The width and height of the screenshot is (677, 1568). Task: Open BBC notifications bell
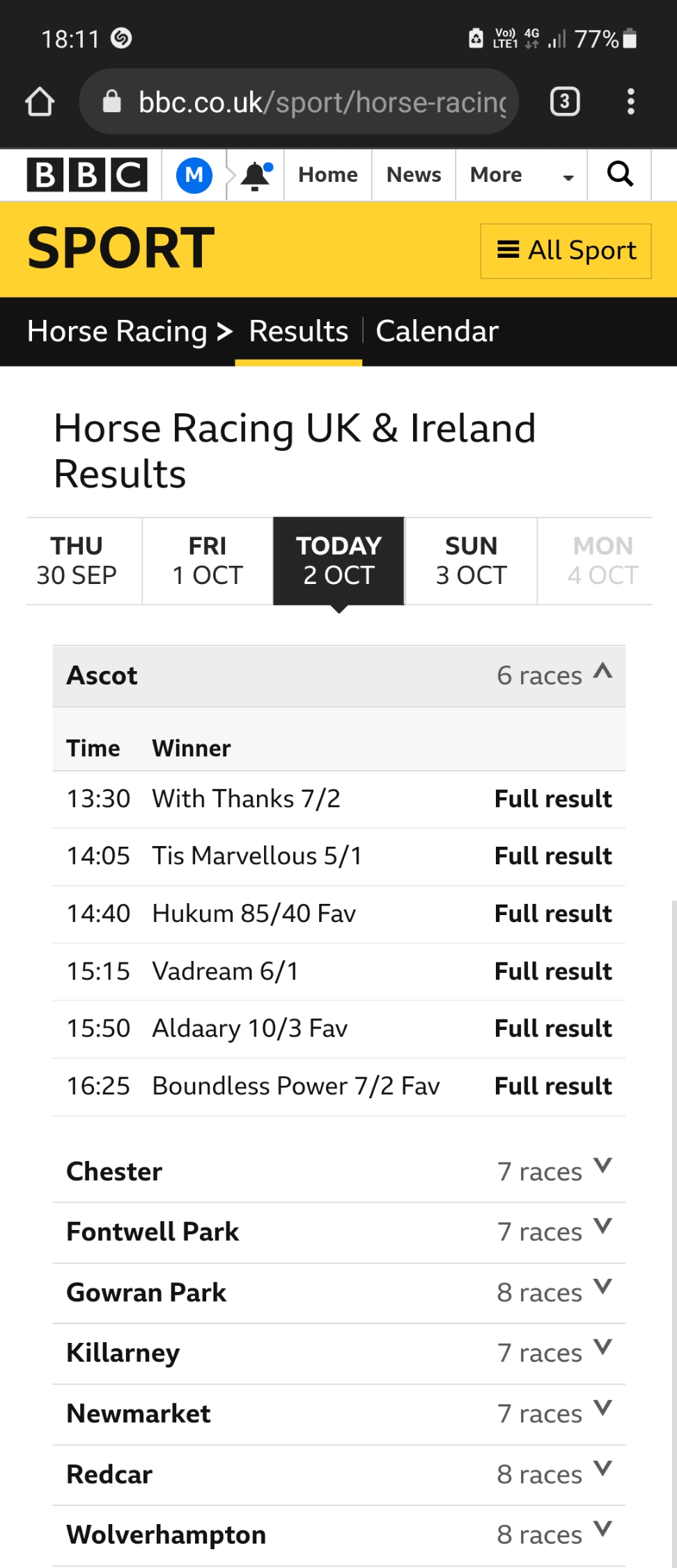tap(256, 175)
